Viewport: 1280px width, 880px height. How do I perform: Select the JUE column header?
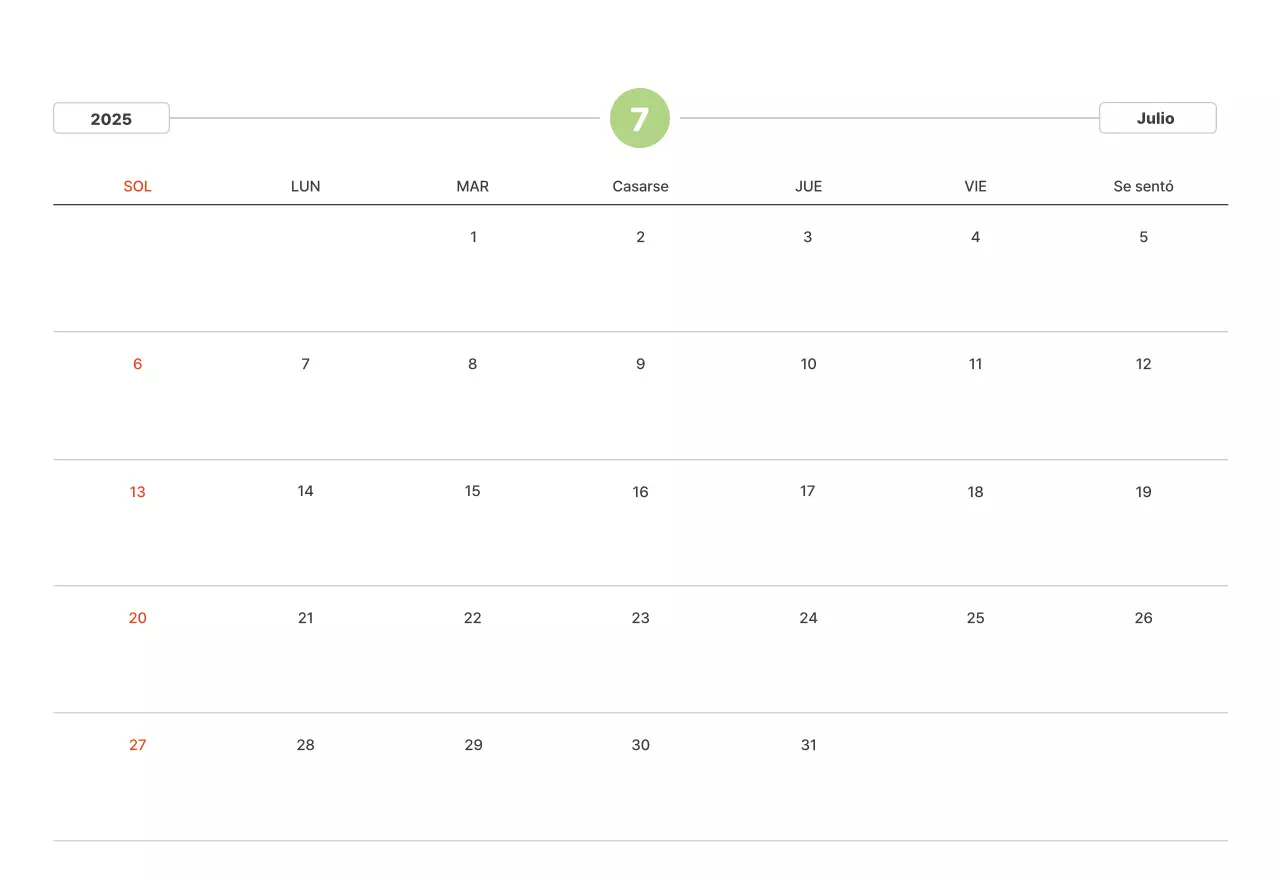pos(808,186)
